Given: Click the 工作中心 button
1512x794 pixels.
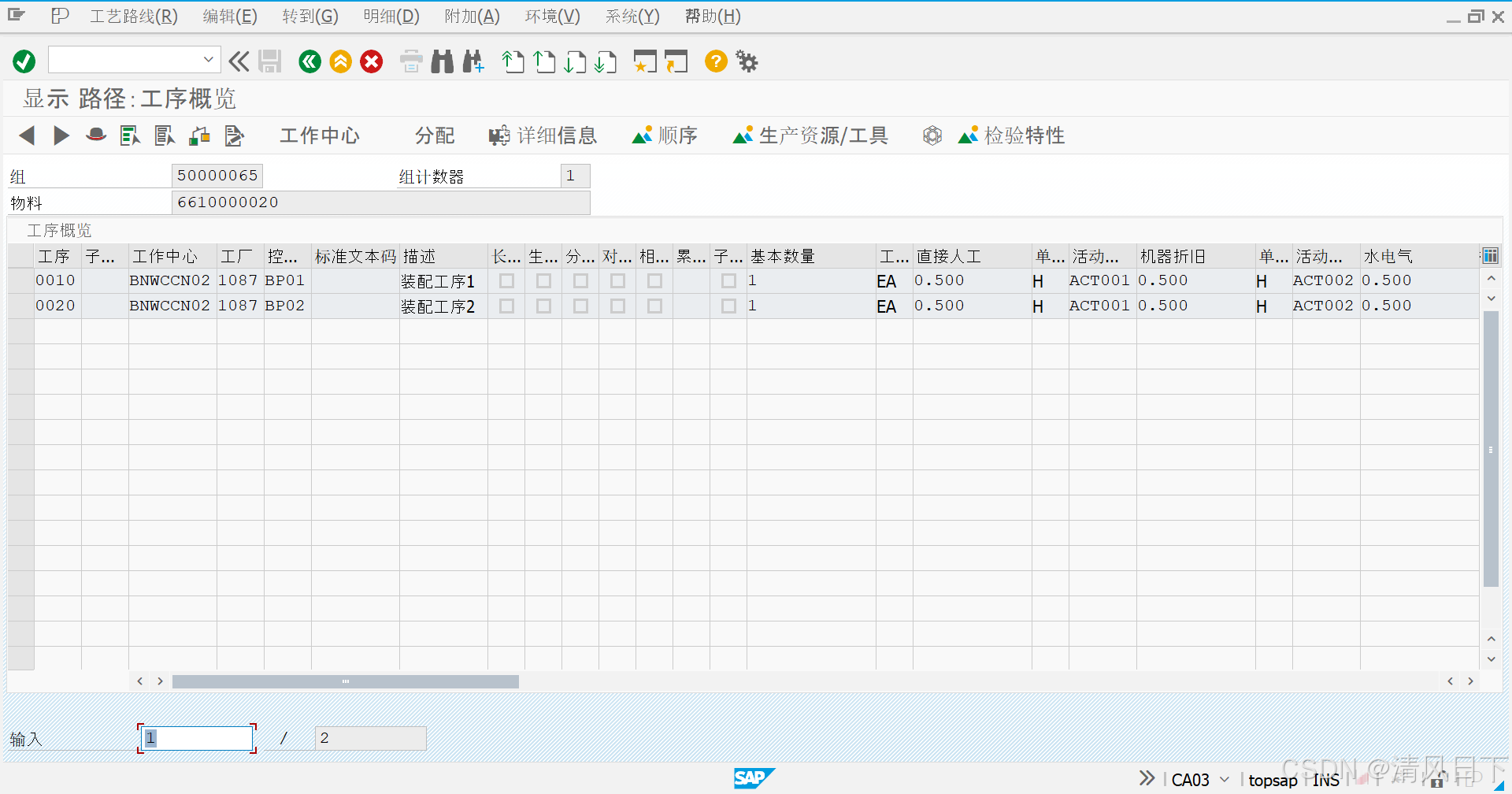Looking at the screenshot, I should click(x=319, y=135).
